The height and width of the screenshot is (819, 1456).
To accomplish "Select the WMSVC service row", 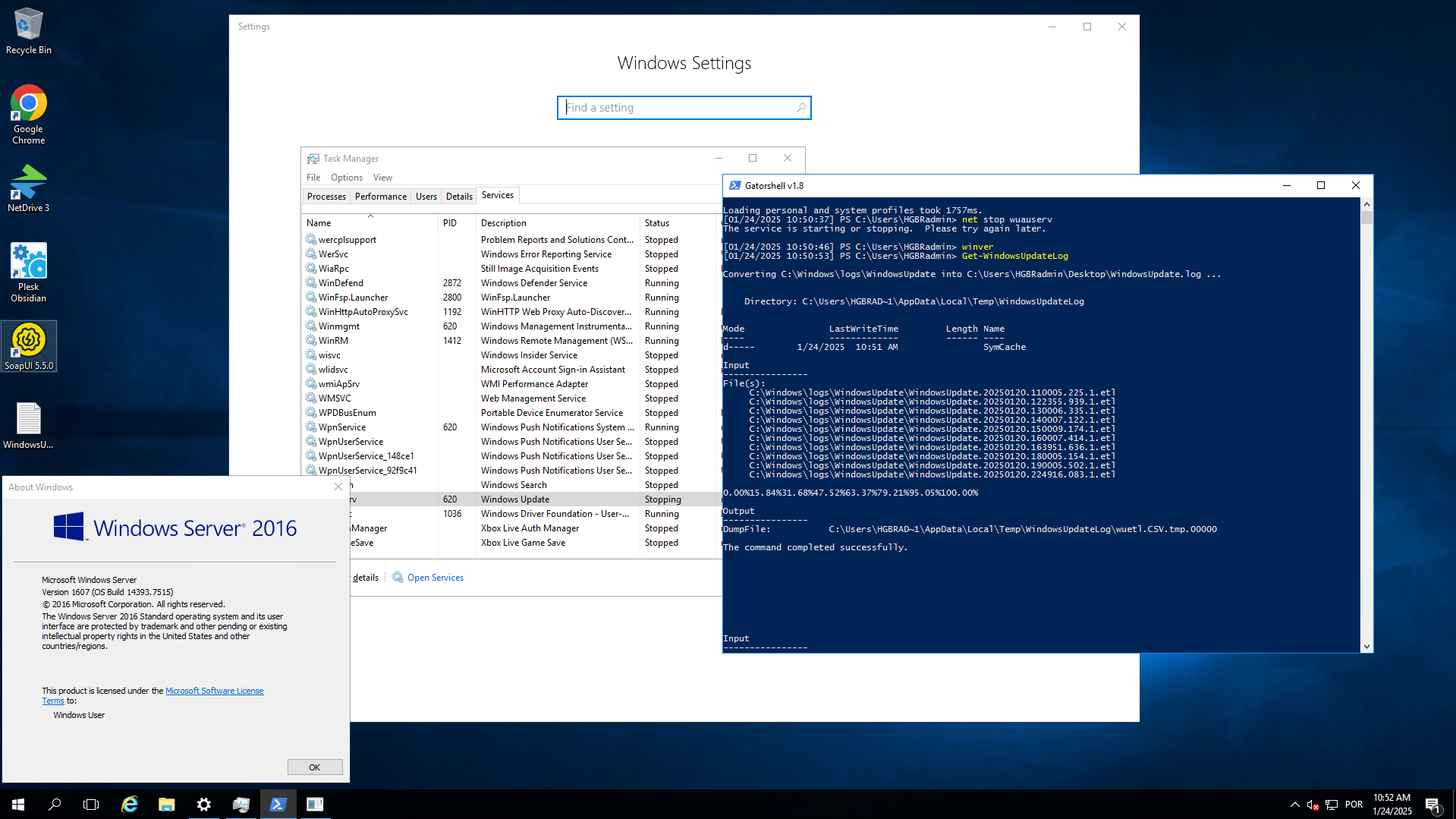I will pyautogui.click(x=512, y=398).
